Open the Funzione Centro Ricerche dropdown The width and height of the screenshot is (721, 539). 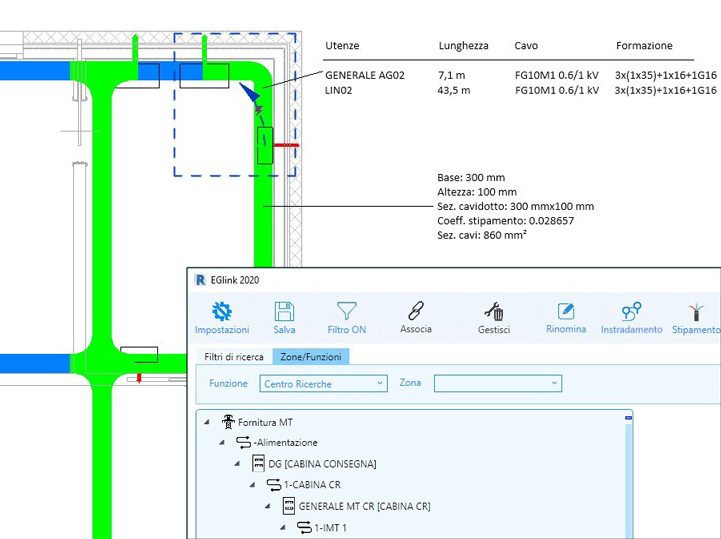pos(323,384)
